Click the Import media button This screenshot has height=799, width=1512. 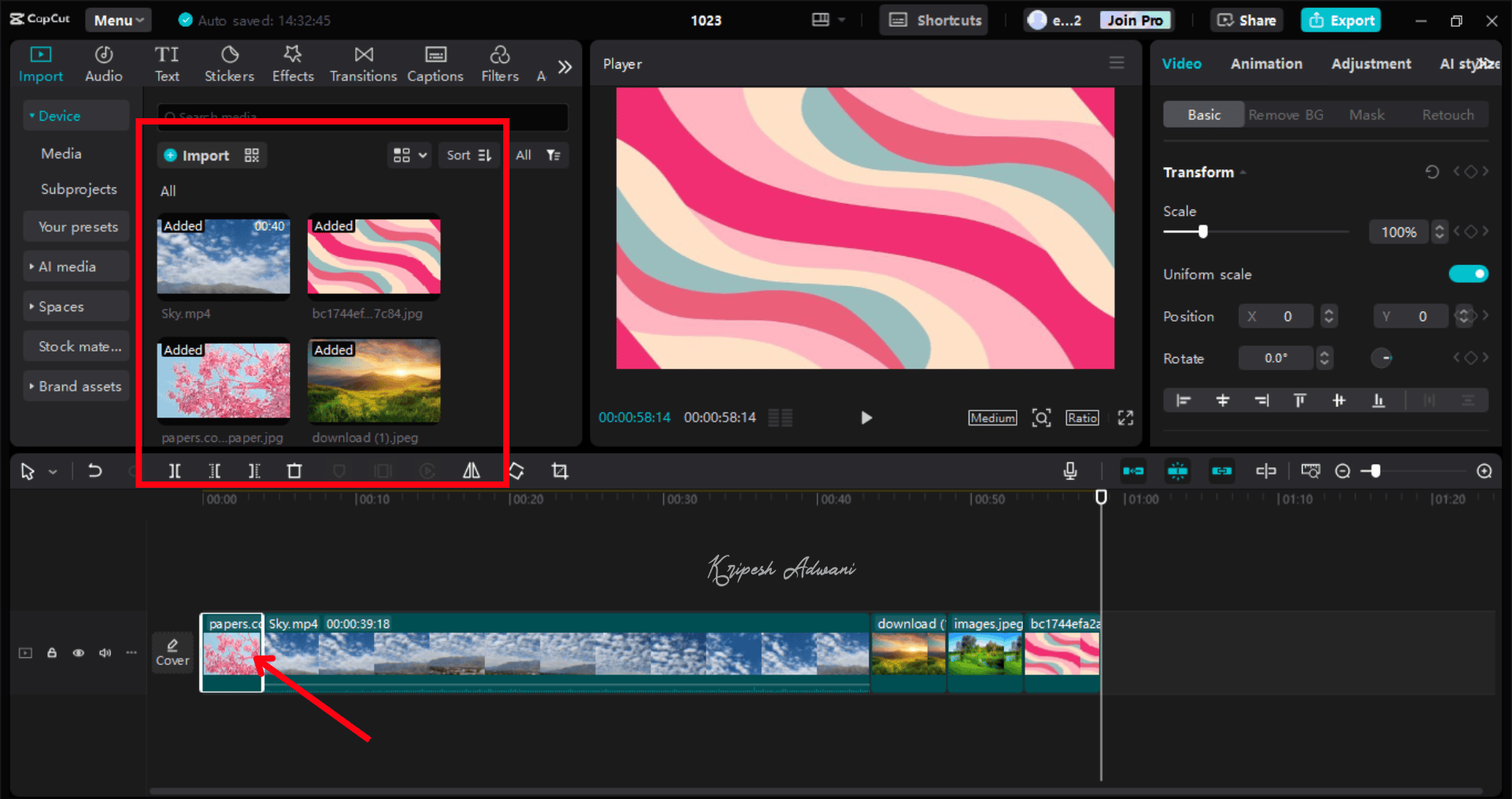[x=198, y=155]
